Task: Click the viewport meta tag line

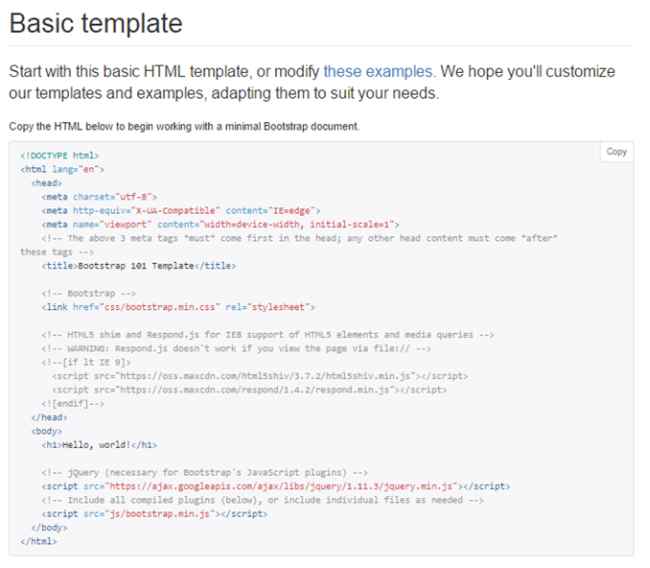Action: point(220,225)
